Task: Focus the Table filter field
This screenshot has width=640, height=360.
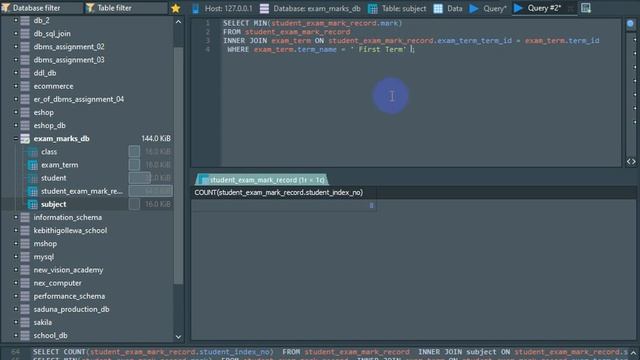Action: point(126,8)
